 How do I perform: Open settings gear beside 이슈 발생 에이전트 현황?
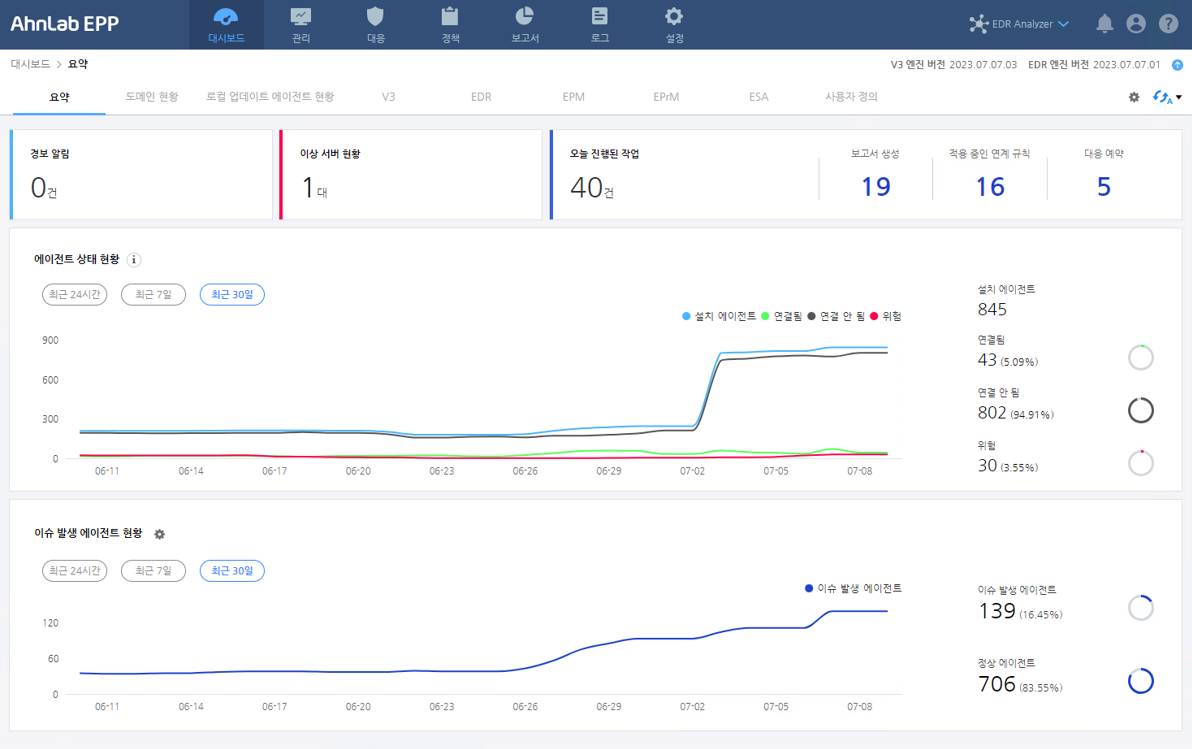(x=159, y=534)
